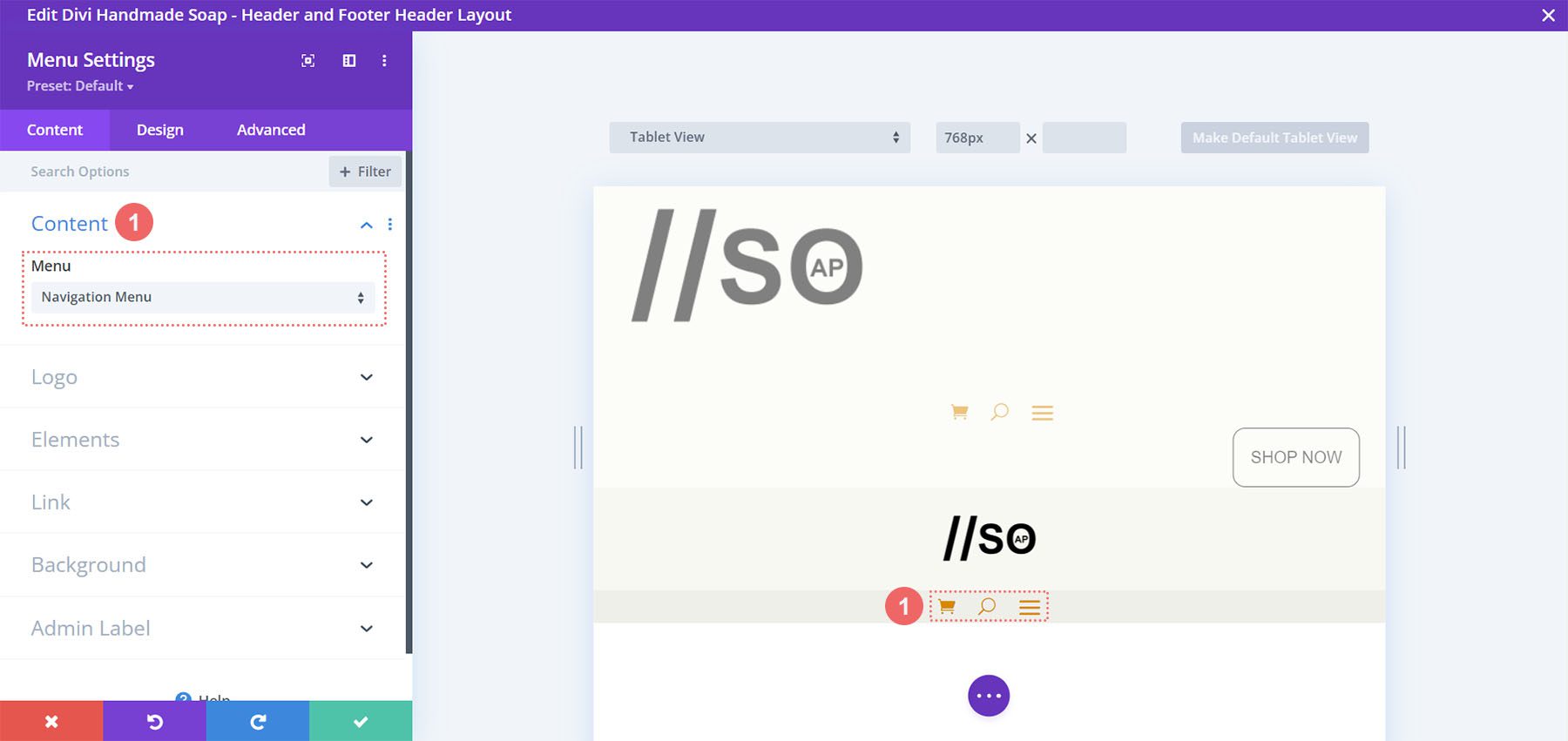Open the Tablet View dropdown
The width and height of the screenshot is (1568, 741).
(x=760, y=138)
